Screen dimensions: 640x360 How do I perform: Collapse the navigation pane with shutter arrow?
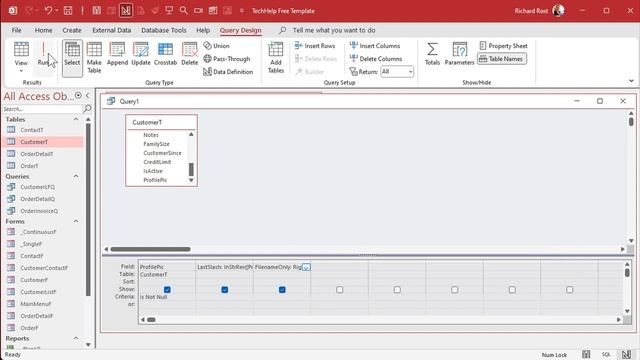88,96
